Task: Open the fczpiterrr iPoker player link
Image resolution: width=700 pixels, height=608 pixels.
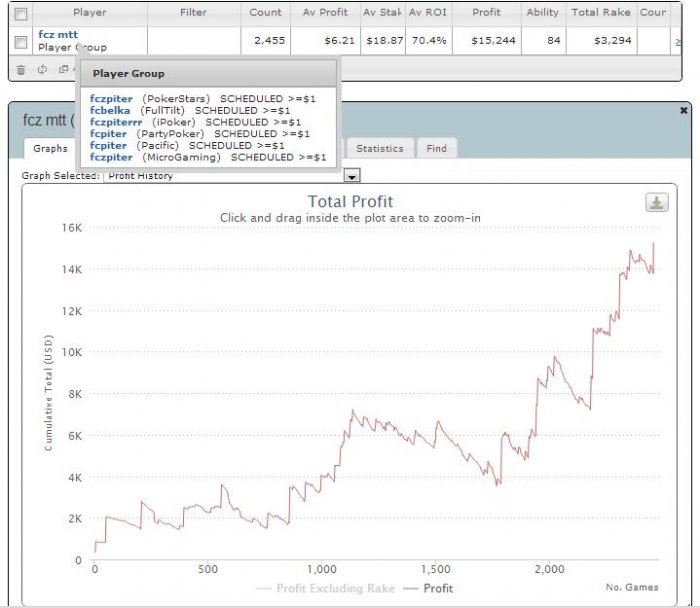Action: click(116, 122)
